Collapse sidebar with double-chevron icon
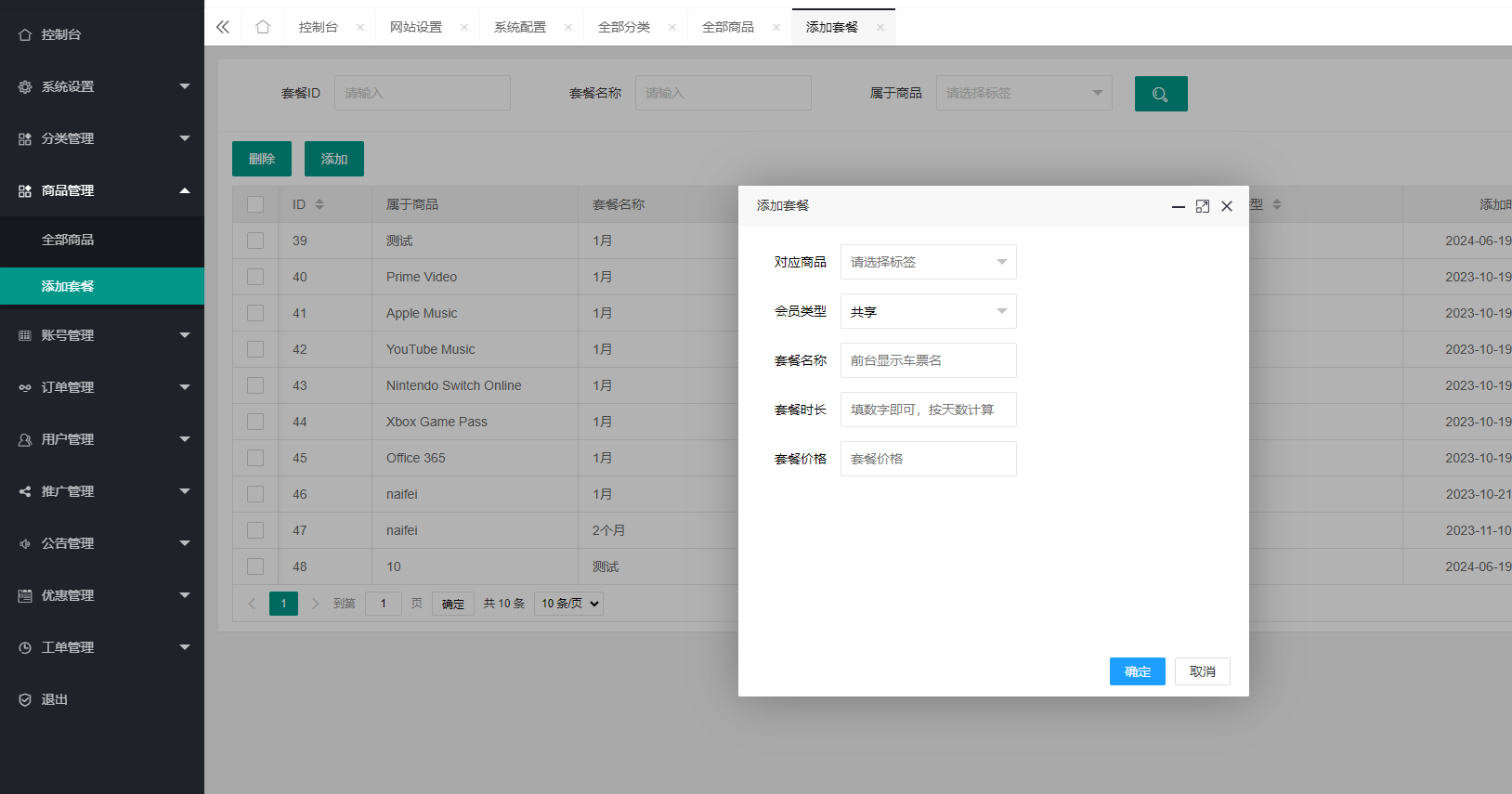1512x794 pixels. coord(223,27)
